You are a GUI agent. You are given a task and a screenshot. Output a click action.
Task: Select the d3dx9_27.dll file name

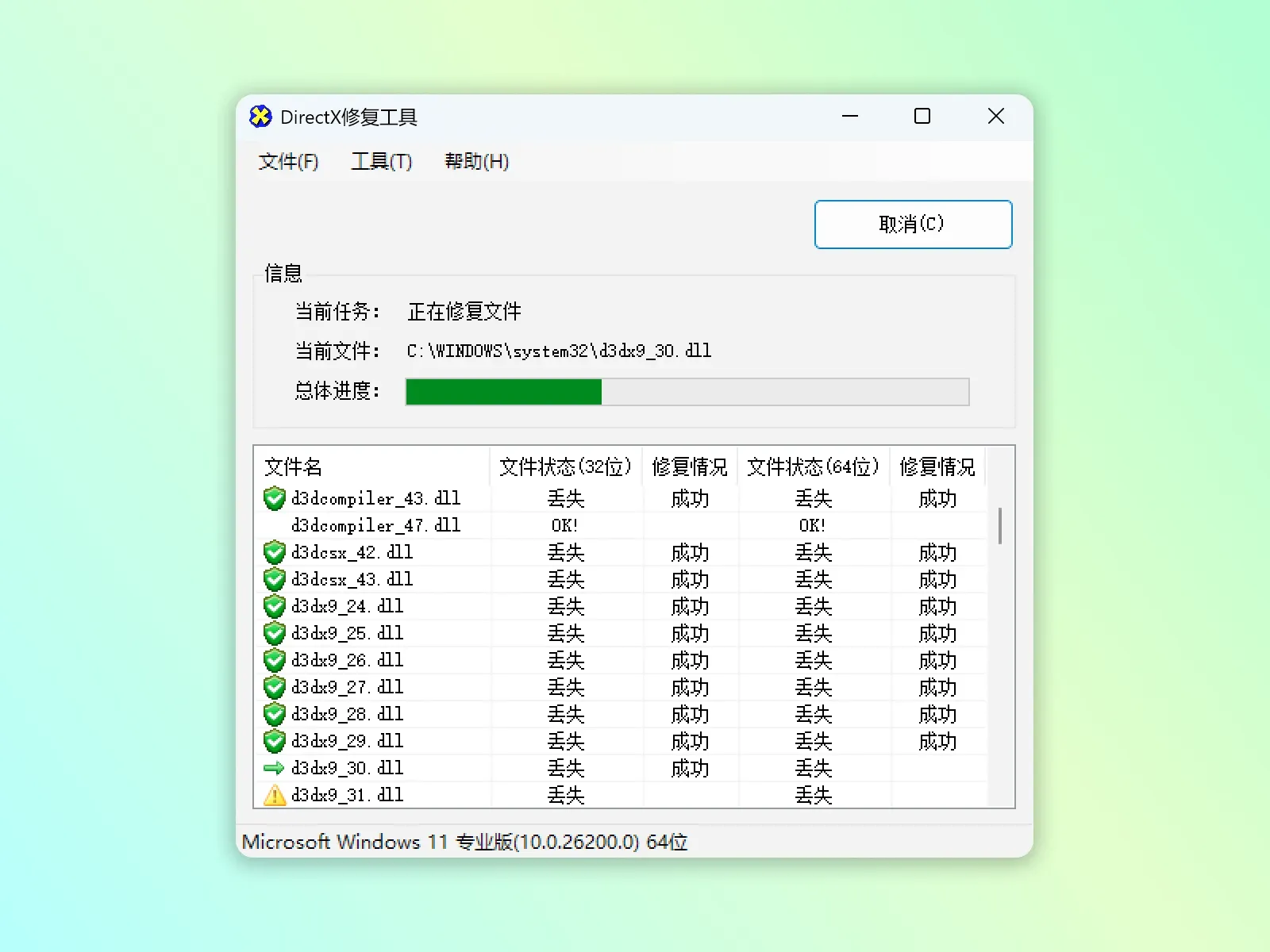click(x=347, y=687)
